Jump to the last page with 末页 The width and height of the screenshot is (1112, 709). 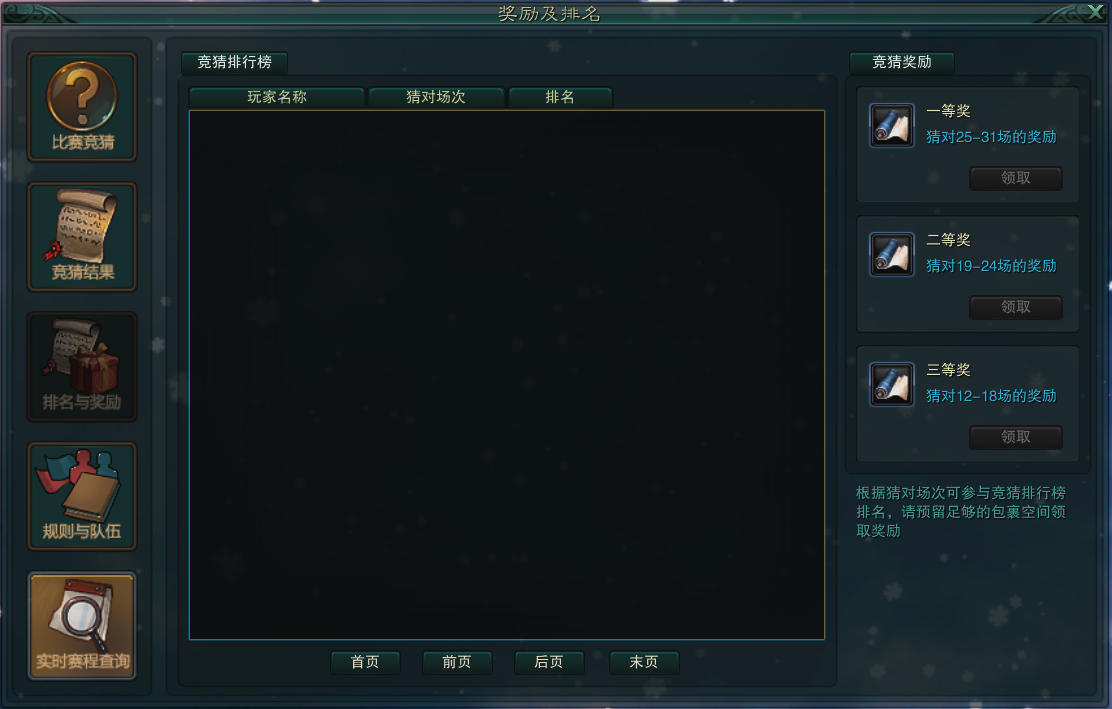click(644, 662)
